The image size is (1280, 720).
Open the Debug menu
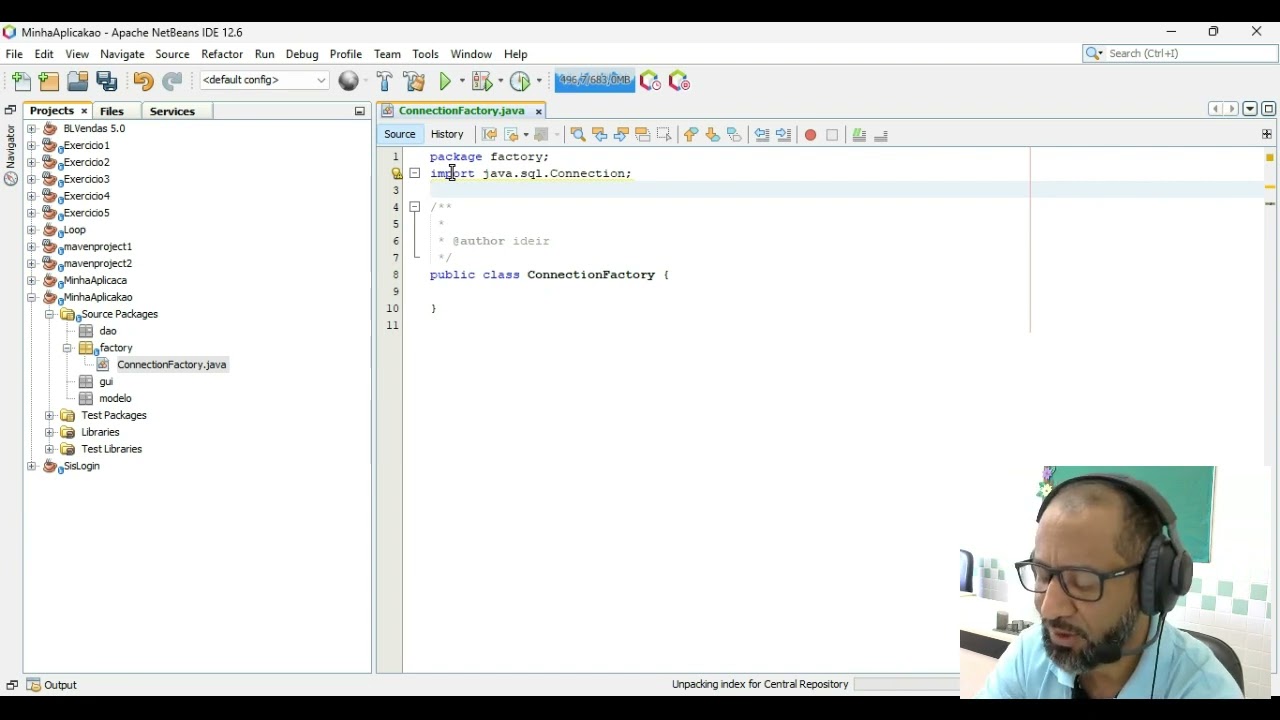pos(302,54)
